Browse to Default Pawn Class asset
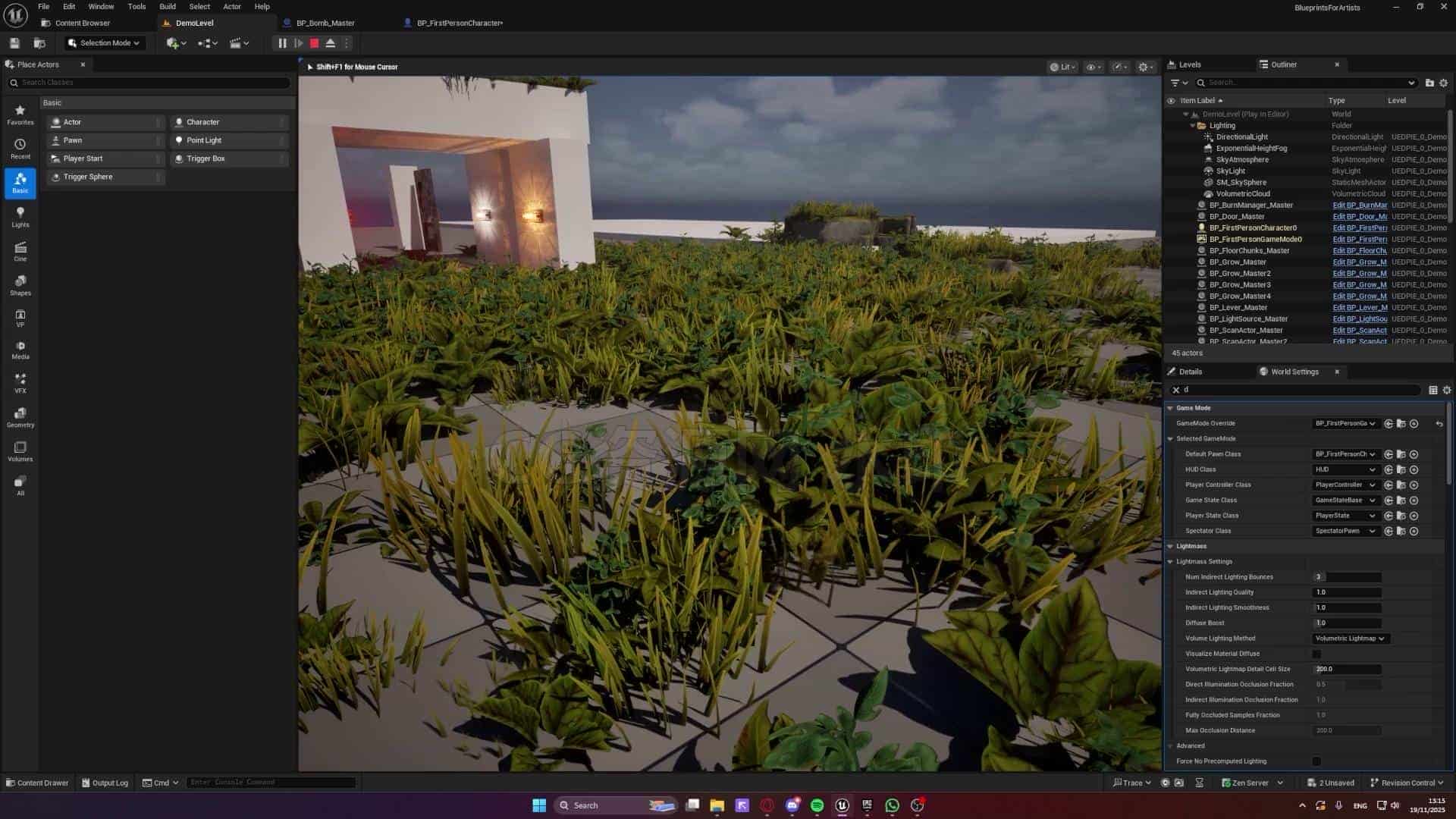1456x819 pixels. [1401, 454]
